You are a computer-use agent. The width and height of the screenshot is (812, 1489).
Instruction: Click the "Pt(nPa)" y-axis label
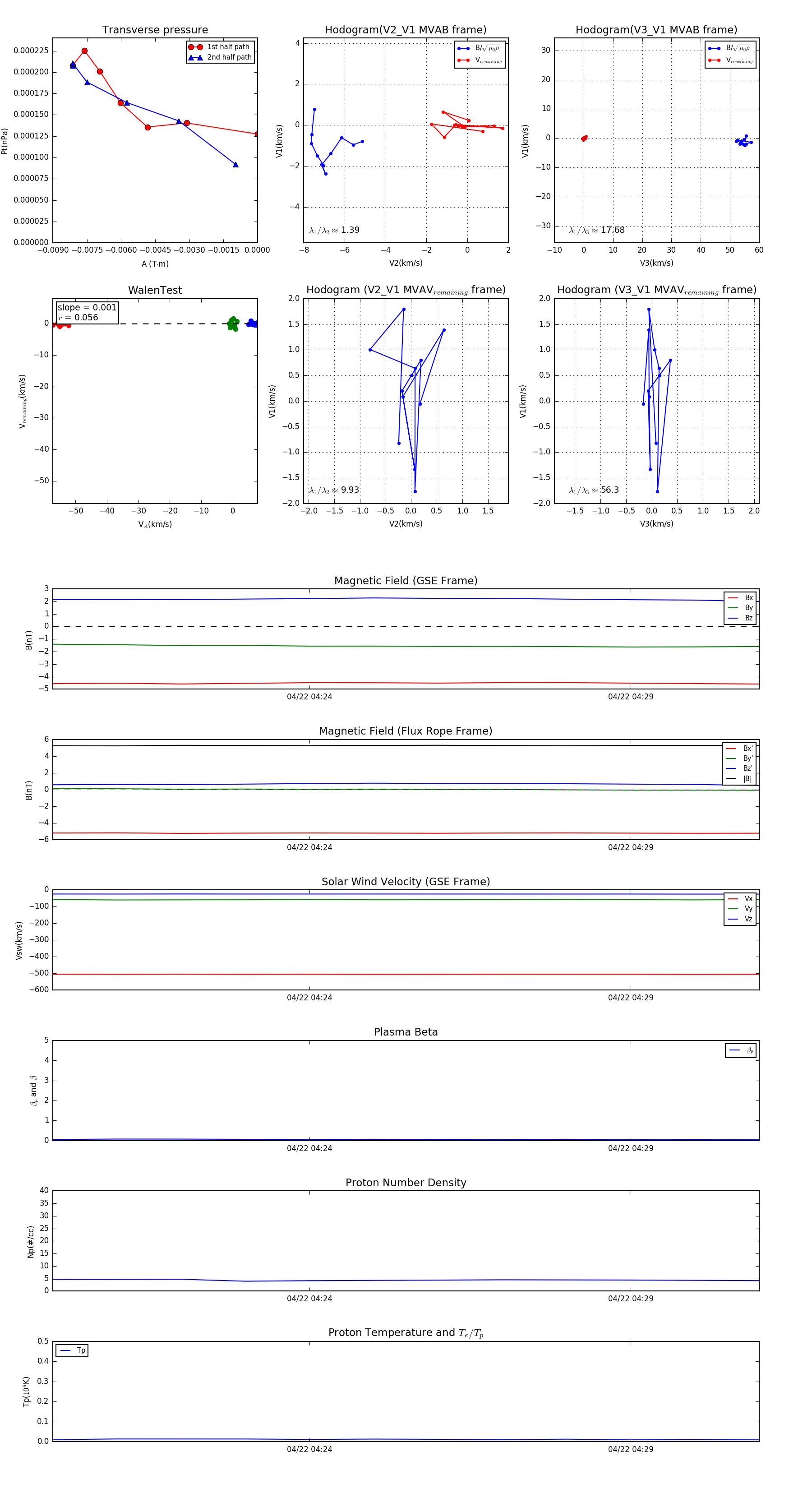click(x=5, y=141)
